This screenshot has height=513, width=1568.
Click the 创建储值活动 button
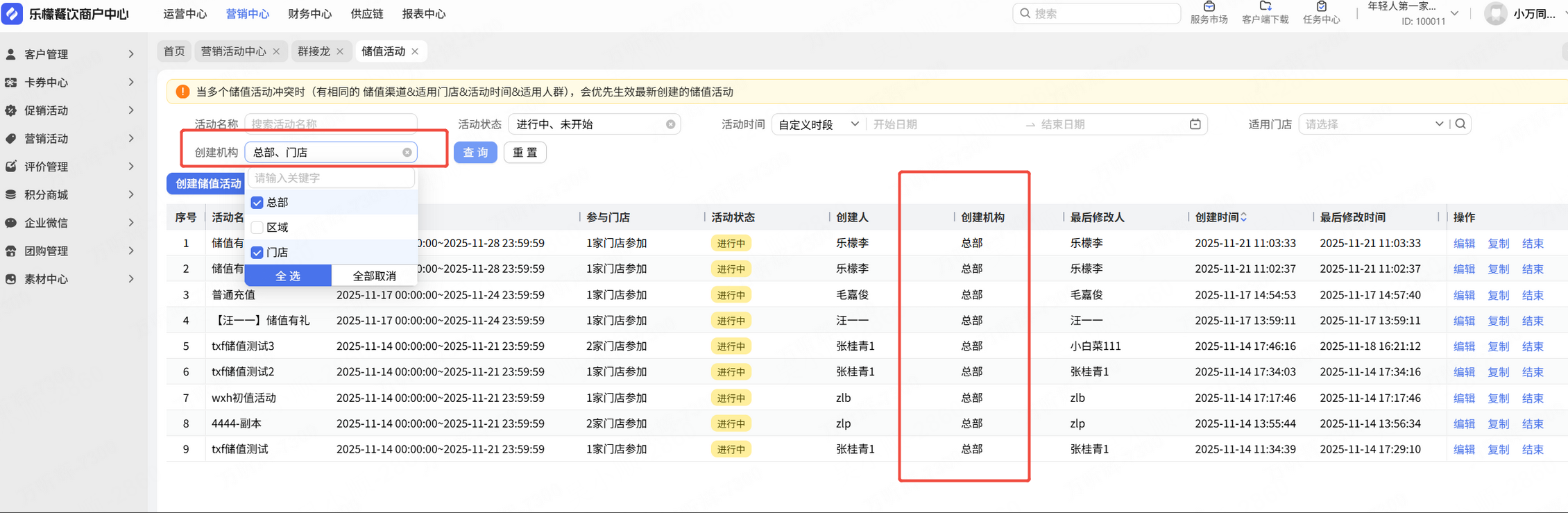(x=207, y=184)
